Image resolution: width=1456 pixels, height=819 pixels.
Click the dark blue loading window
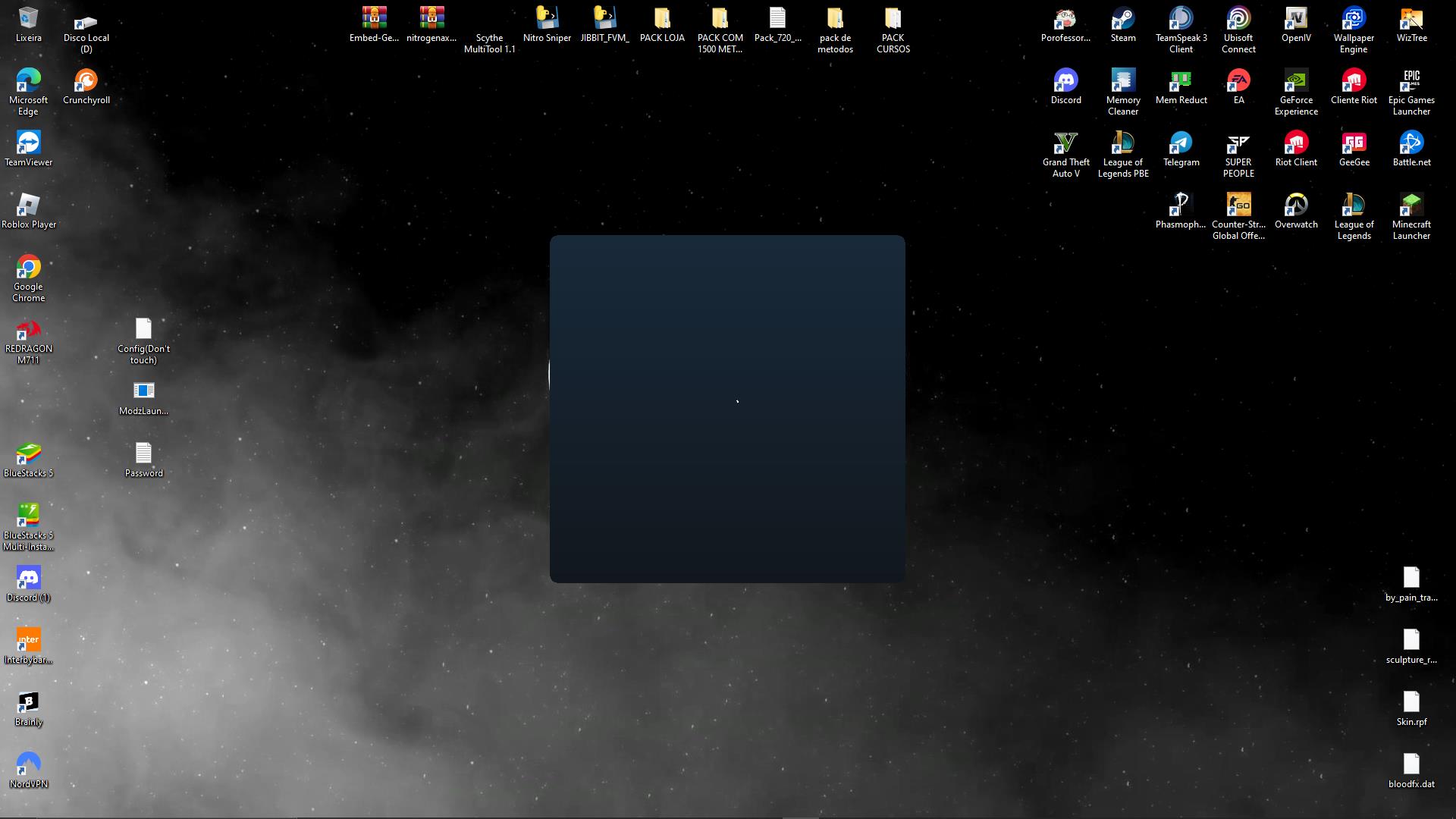[x=727, y=409]
